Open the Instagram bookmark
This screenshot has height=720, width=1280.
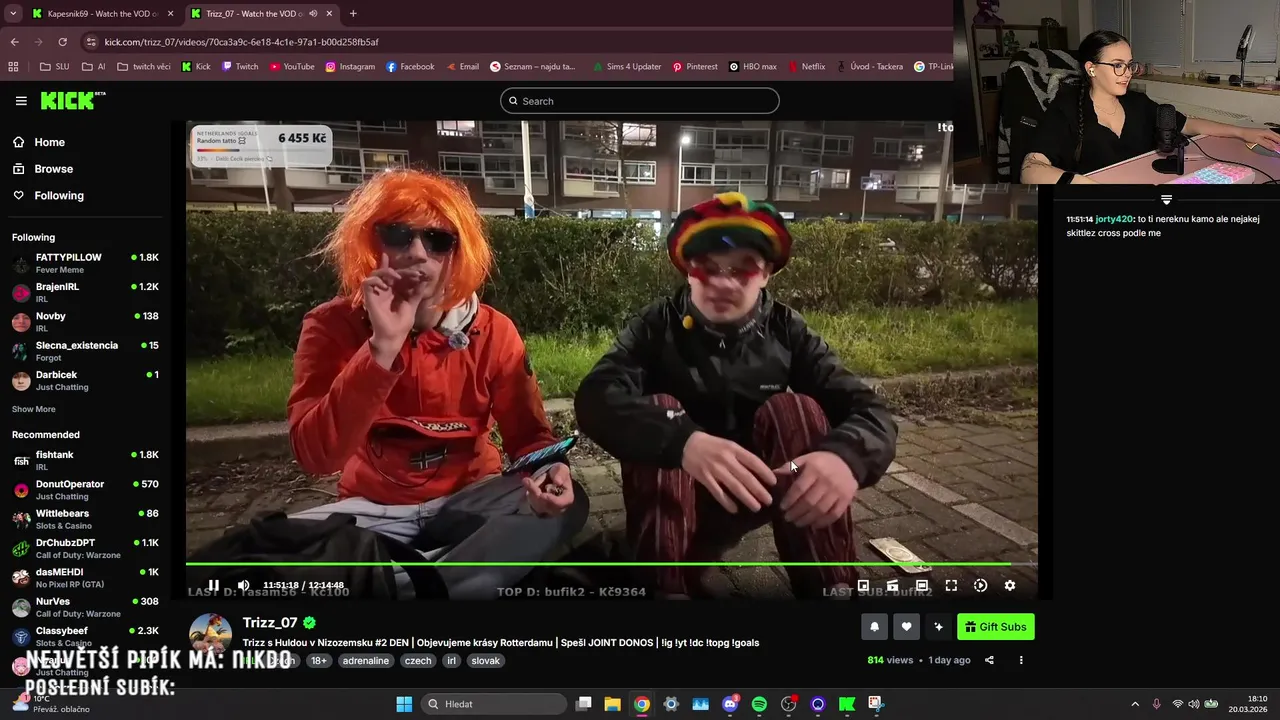(x=350, y=67)
